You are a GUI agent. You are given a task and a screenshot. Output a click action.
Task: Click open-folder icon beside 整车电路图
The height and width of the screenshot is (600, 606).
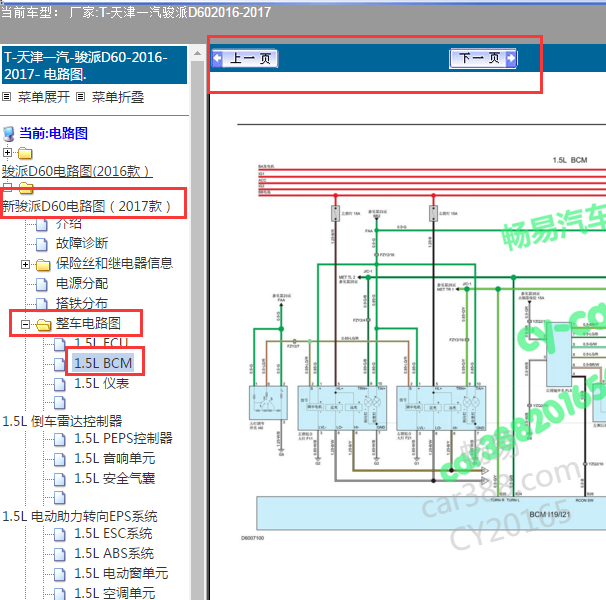click(x=43, y=325)
